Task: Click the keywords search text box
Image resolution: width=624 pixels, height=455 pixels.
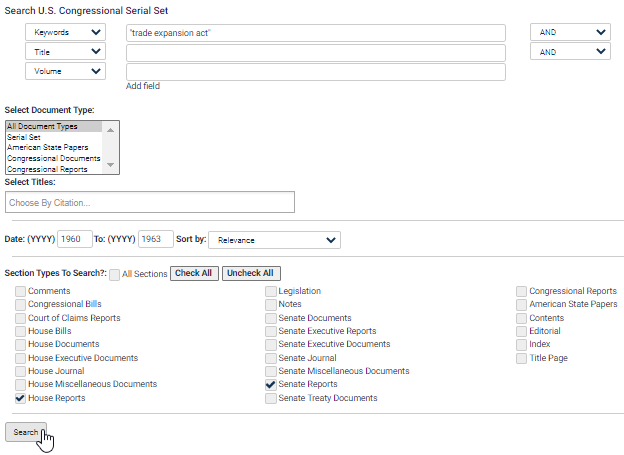Action: (315, 32)
